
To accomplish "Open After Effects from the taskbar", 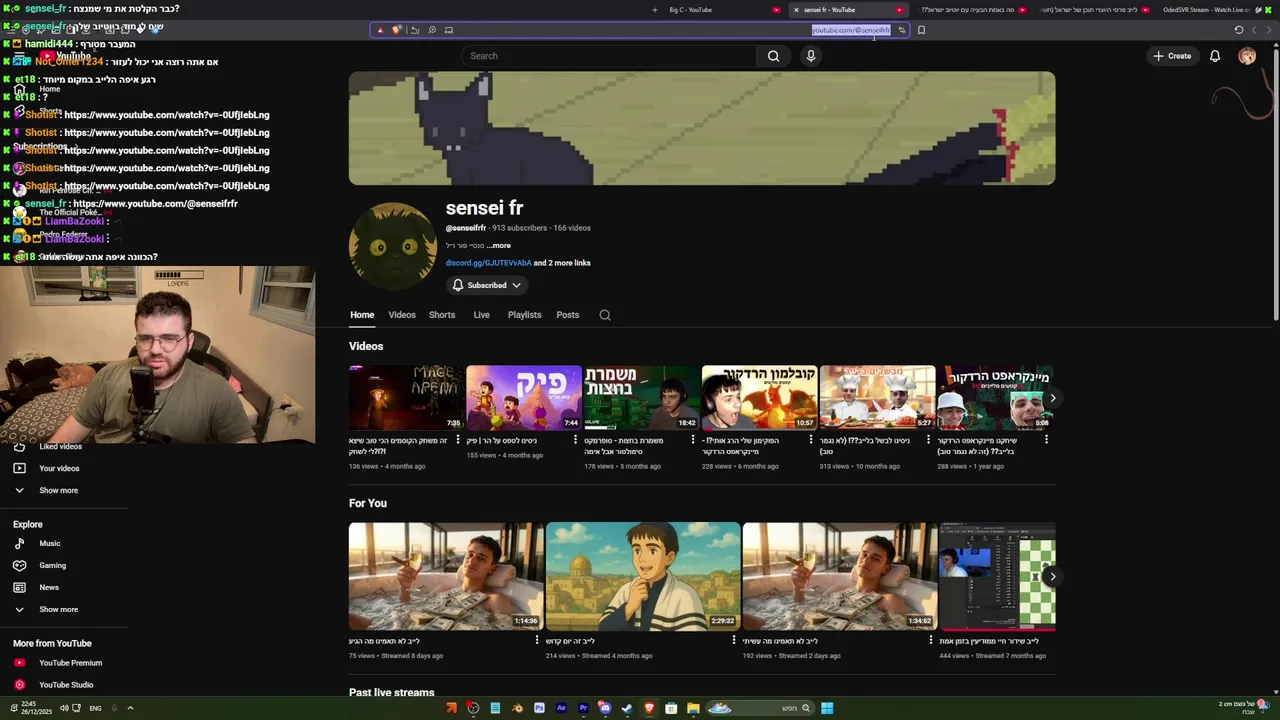I will [561, 708].
